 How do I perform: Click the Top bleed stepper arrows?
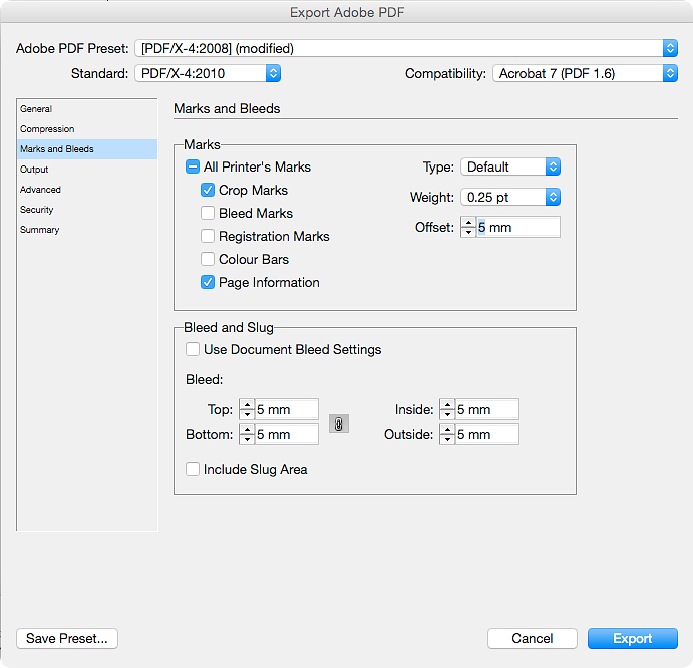coord(246,409)
